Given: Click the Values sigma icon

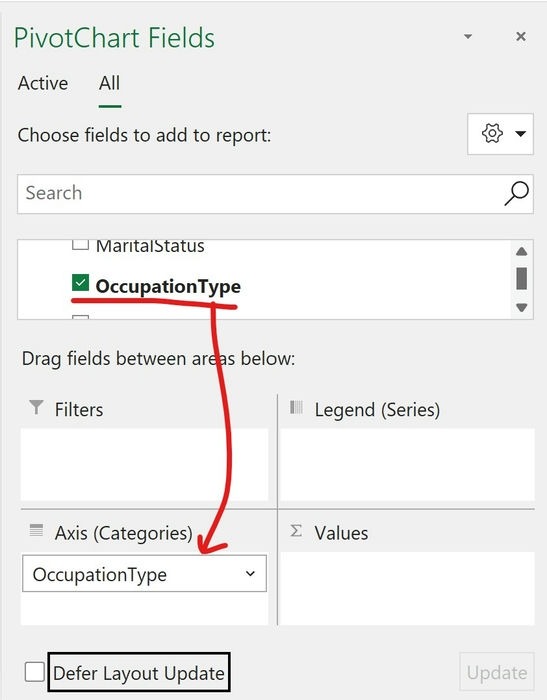Looking at the screenshot, I should [296, 531].
